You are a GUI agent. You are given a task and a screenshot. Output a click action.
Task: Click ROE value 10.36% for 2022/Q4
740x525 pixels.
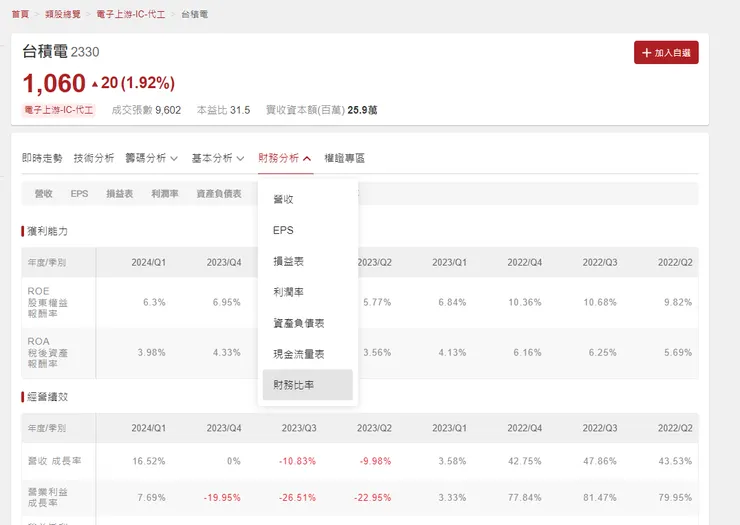point(525,302)
